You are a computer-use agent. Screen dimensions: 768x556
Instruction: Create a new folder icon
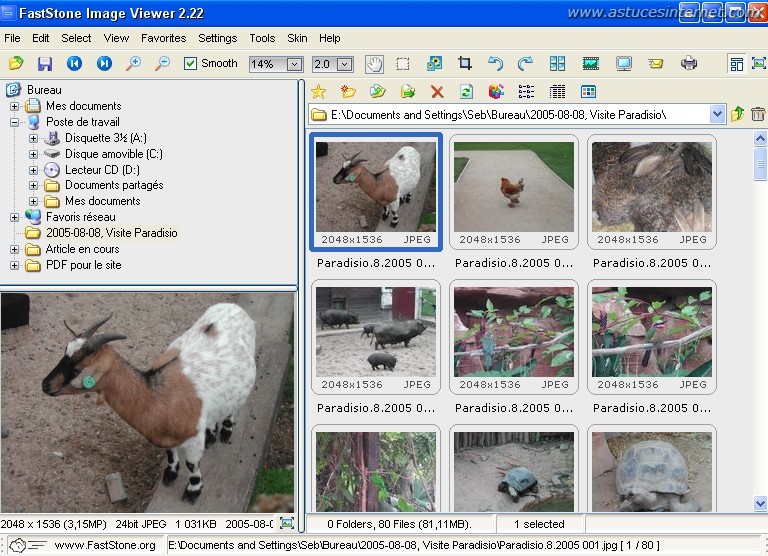point(348,92)
